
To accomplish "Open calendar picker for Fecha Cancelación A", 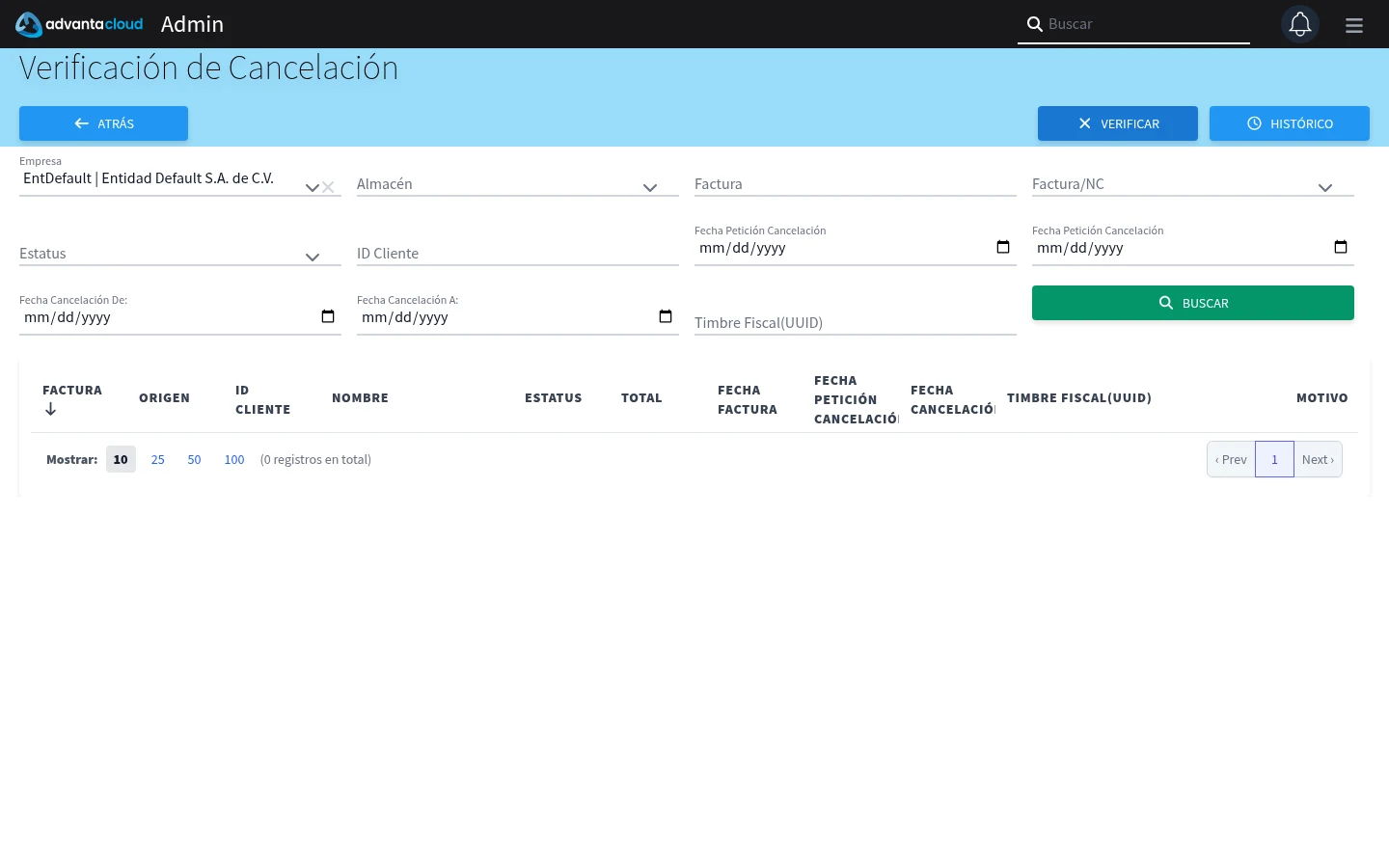I will coord(666,316).
